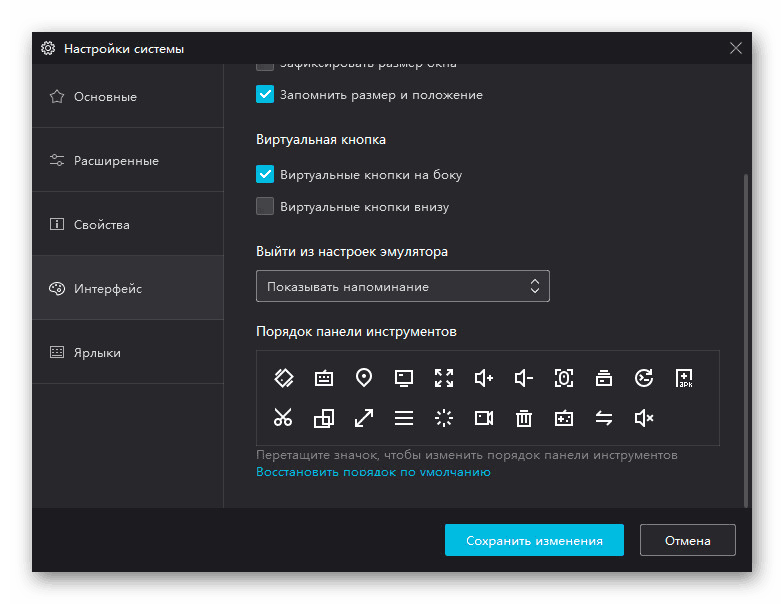Enable 'Виртуальные кнопки внизу' checkbox
The image size is (784, 604).
[x=265, y=207]
